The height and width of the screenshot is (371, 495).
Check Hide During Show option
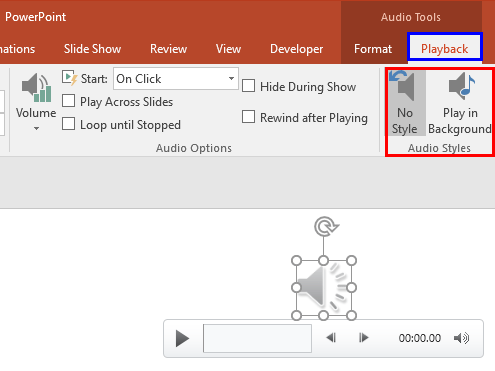[248, 86]
